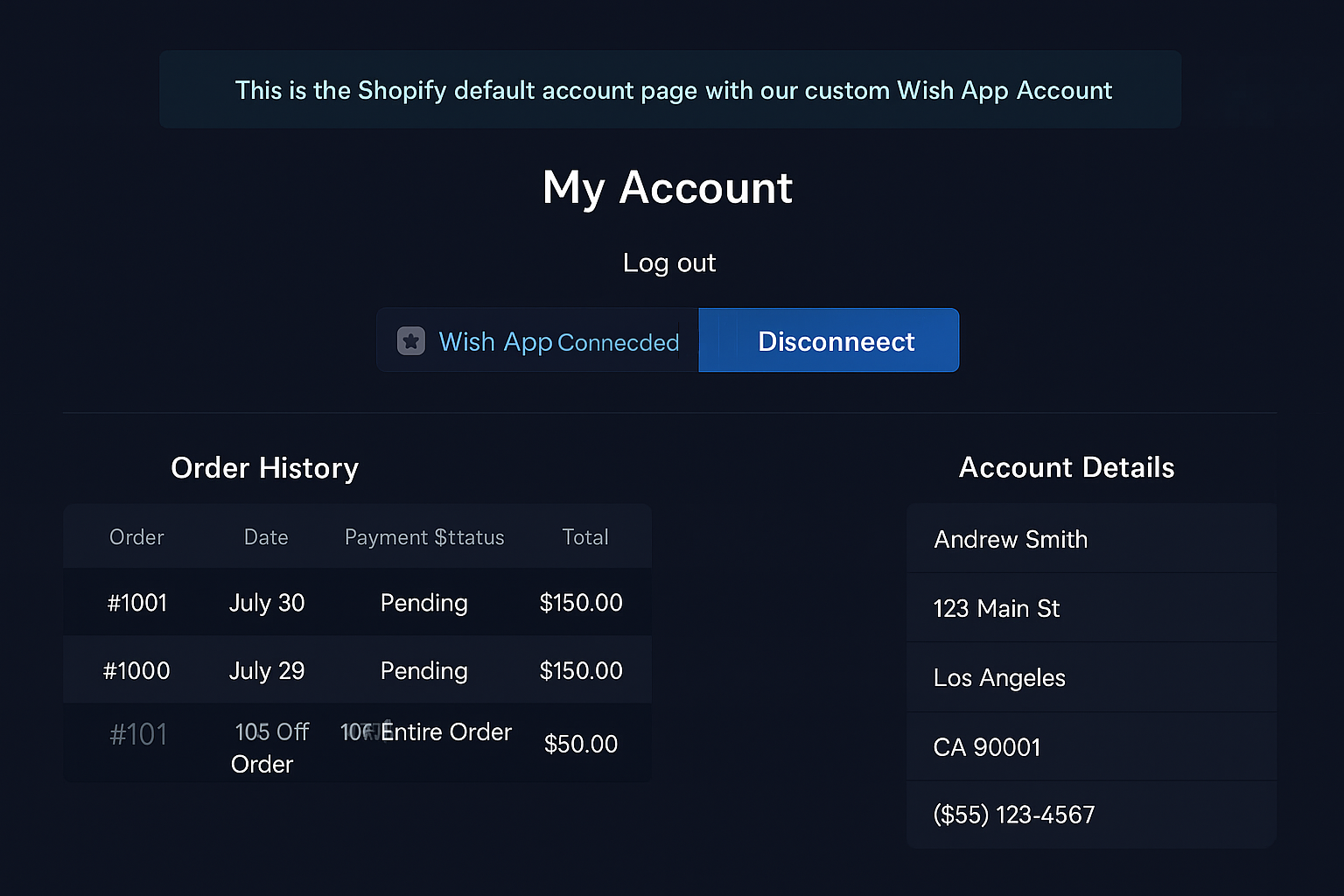
Task: Click the Wish App star icon
Action: (x=411, y=341)
